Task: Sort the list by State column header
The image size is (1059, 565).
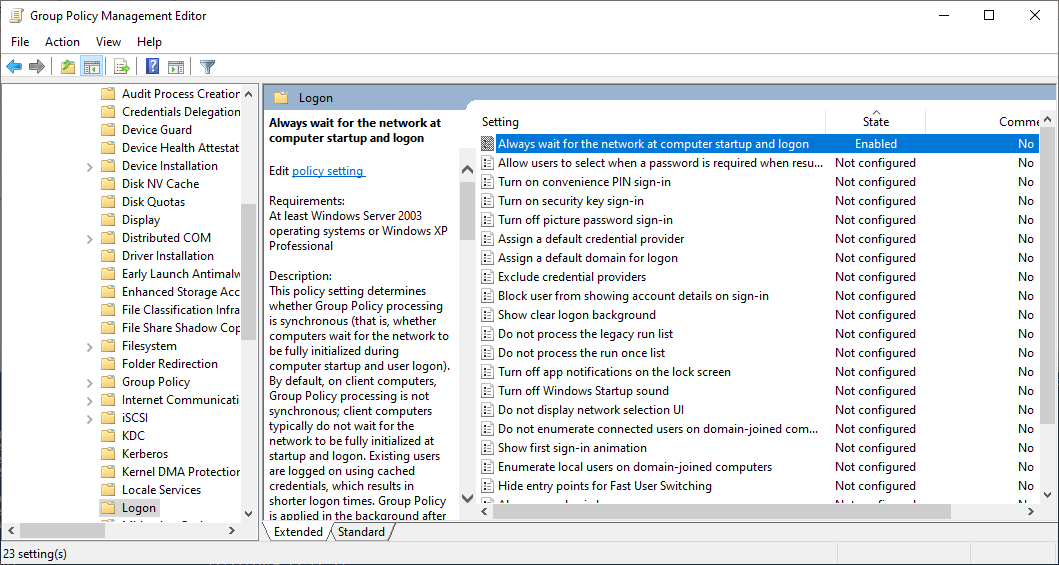Action: click(875, 122)
